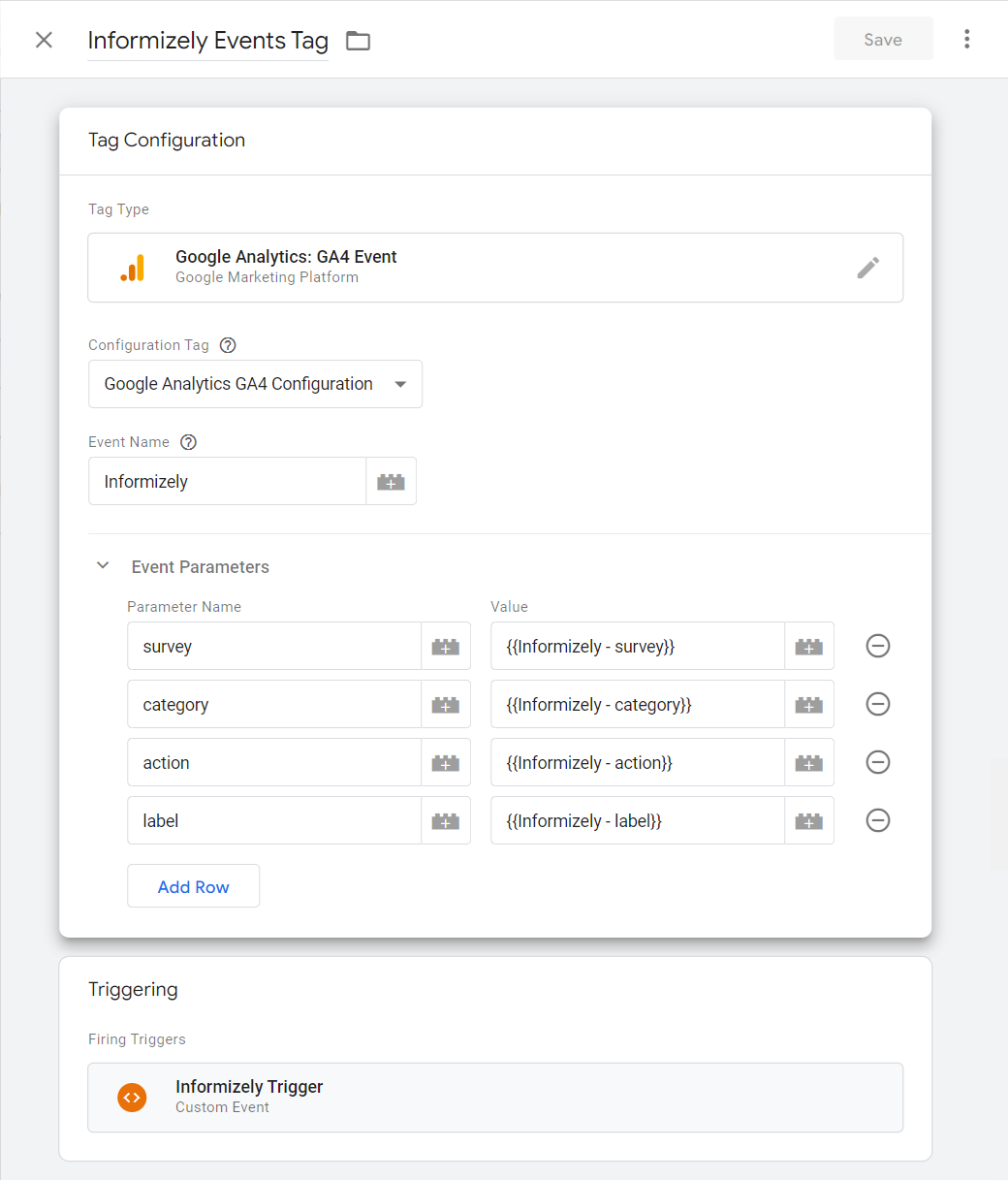1008x1180 pixels.
Task: Insert variable into Event Name field
Action: pyautogui.click(x=391, y=481)
